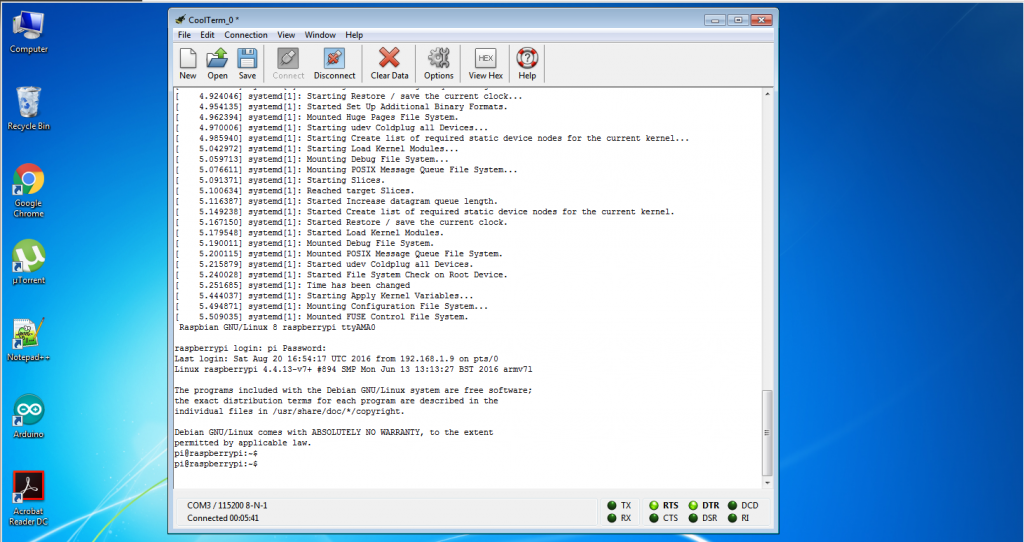Open the File menu
The width and height of the screenshot is (1024, 542).
click(x=184, y=35)
